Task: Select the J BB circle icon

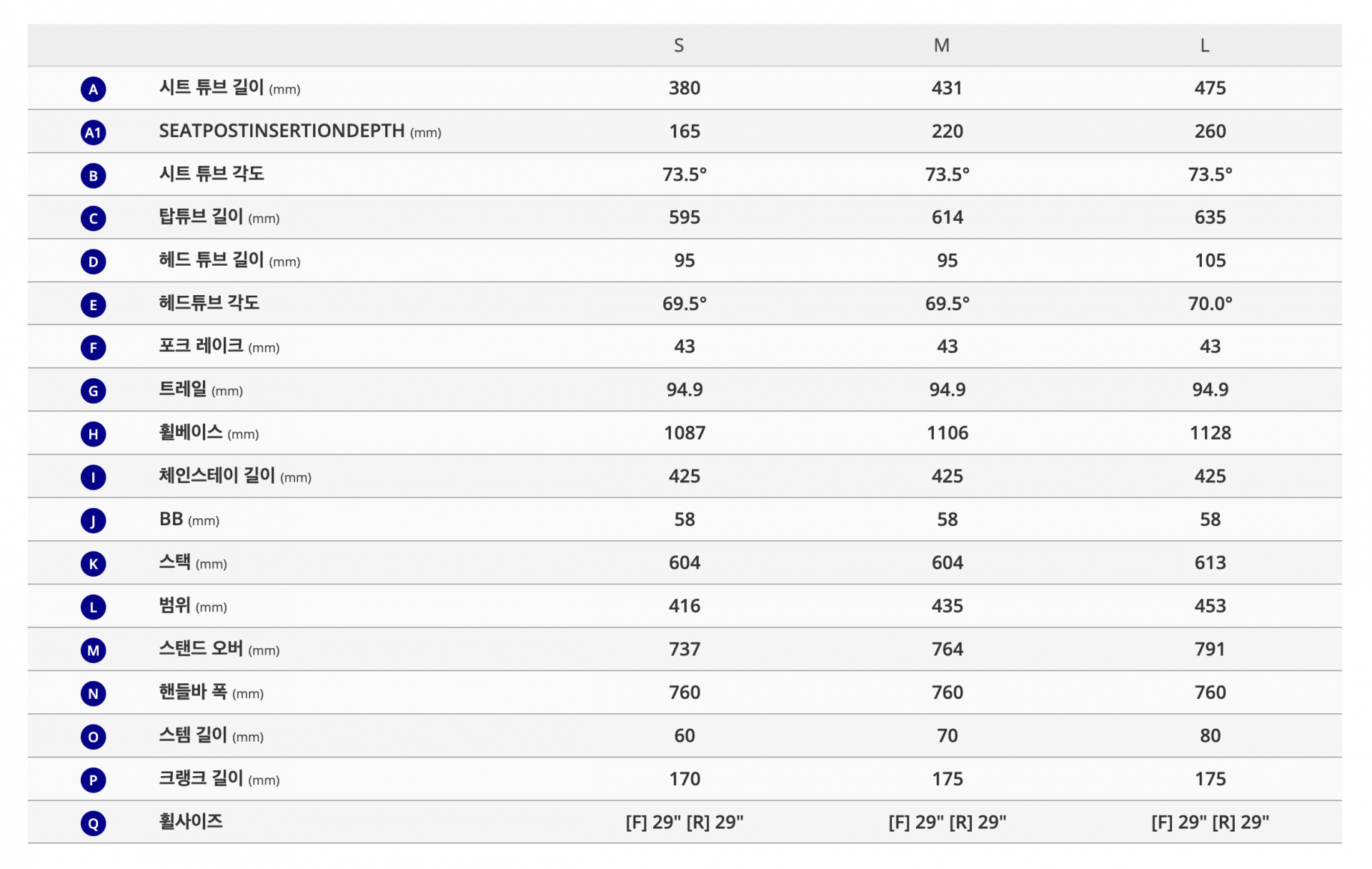Action: click(x=93, y=521)
